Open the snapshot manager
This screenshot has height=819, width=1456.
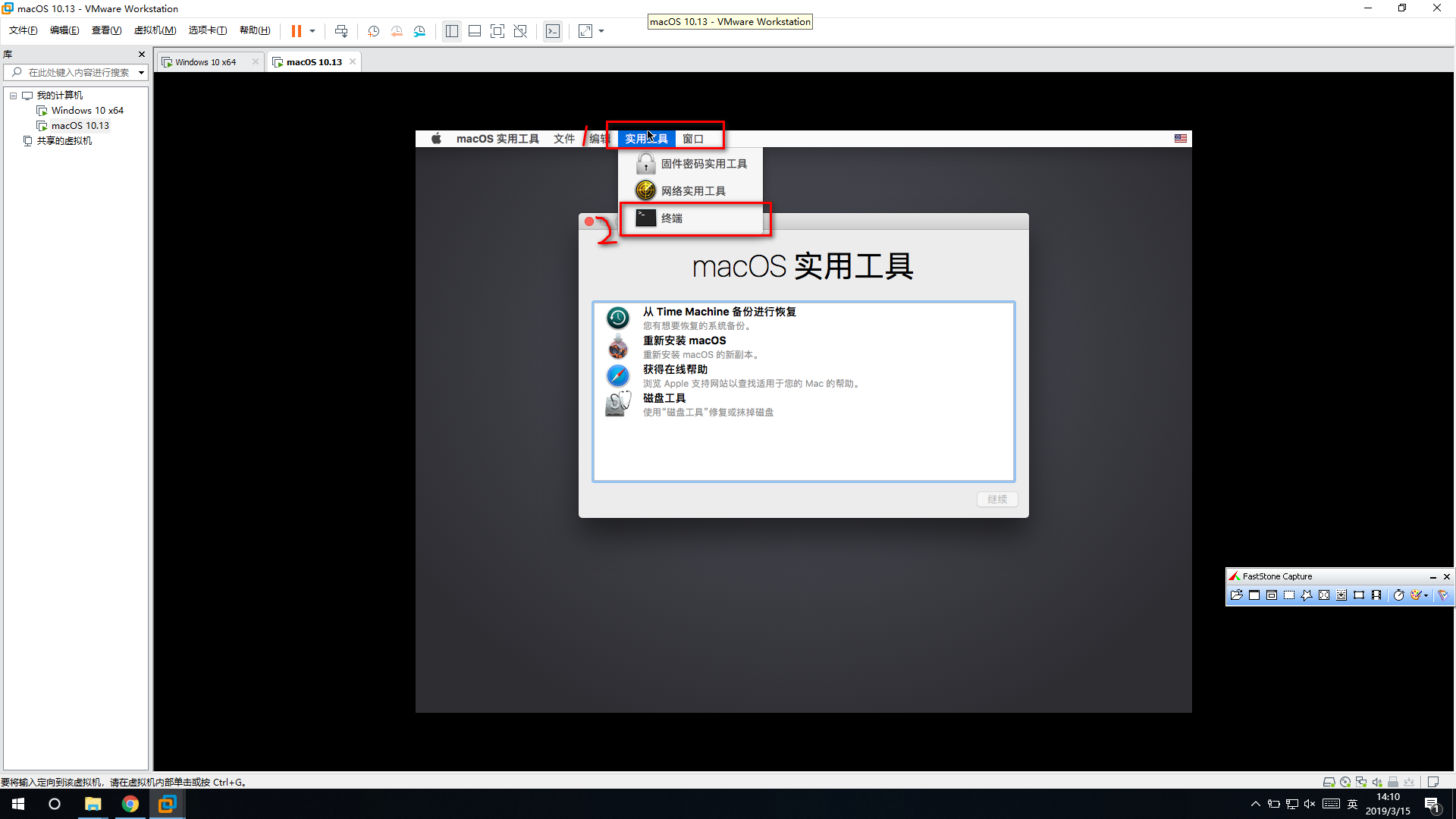point(419,31)
